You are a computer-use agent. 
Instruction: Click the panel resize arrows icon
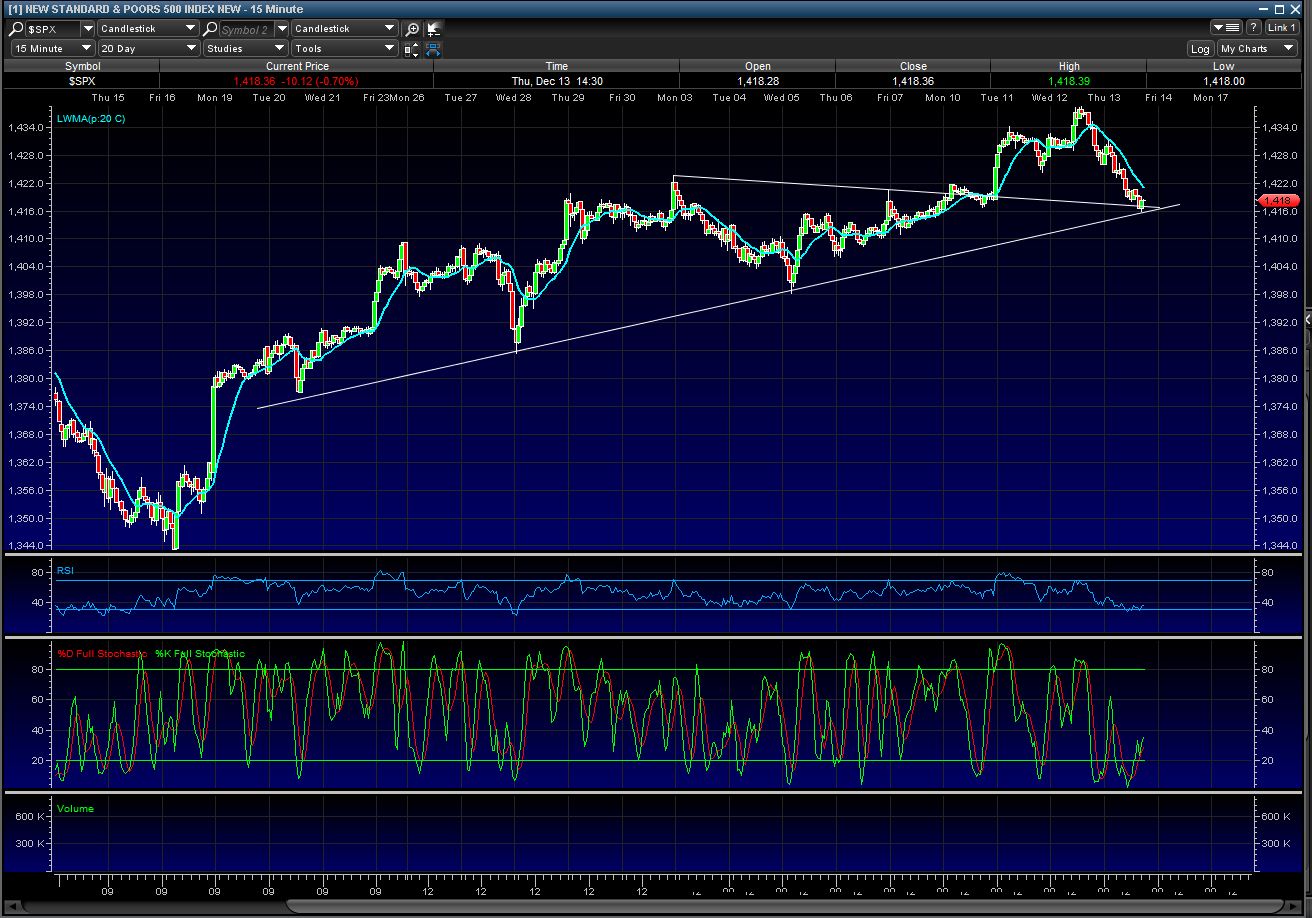point(412,48)
